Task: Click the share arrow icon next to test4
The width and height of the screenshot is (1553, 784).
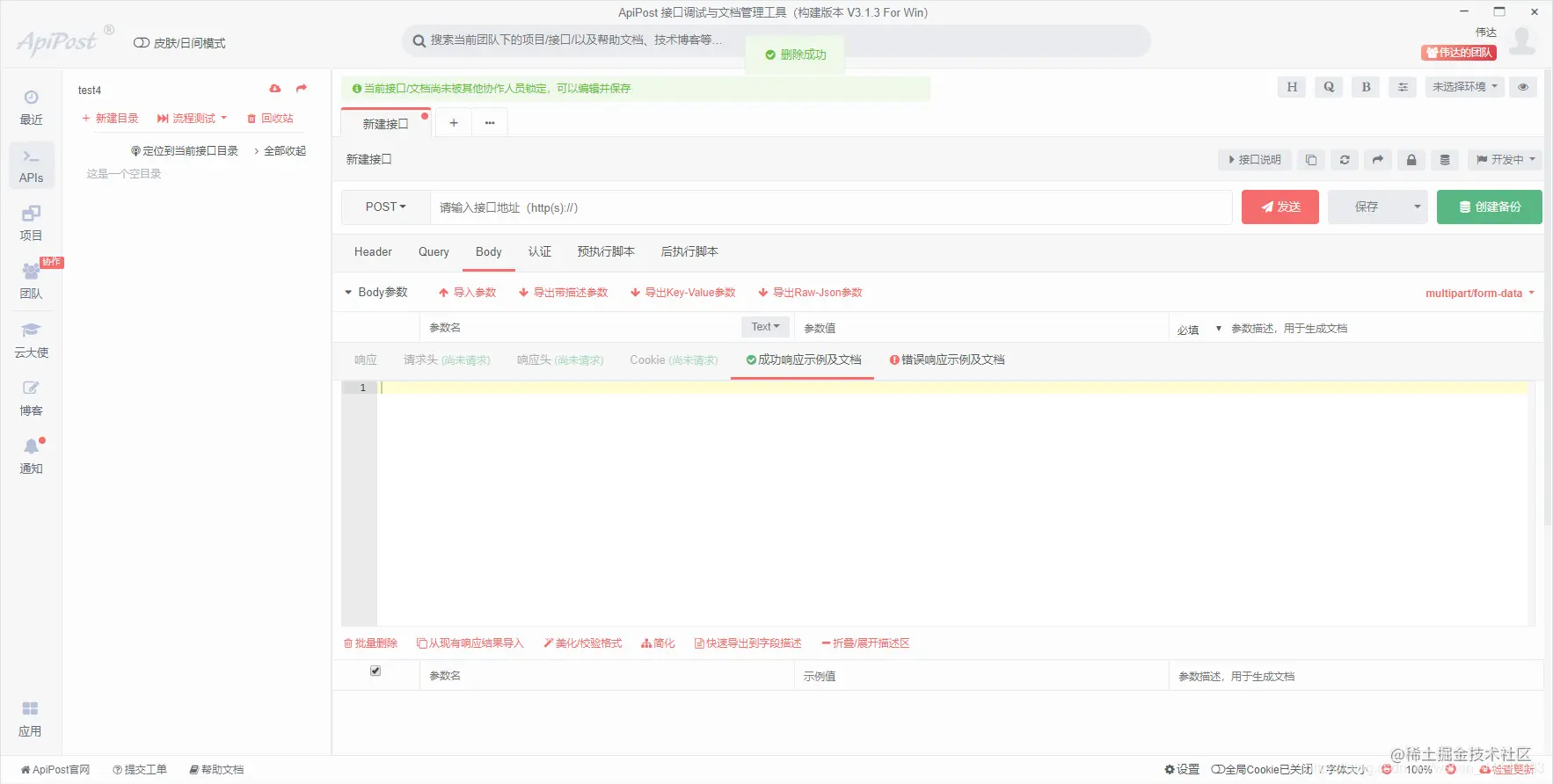Action: pyautogui.click(x=302, y=89)
